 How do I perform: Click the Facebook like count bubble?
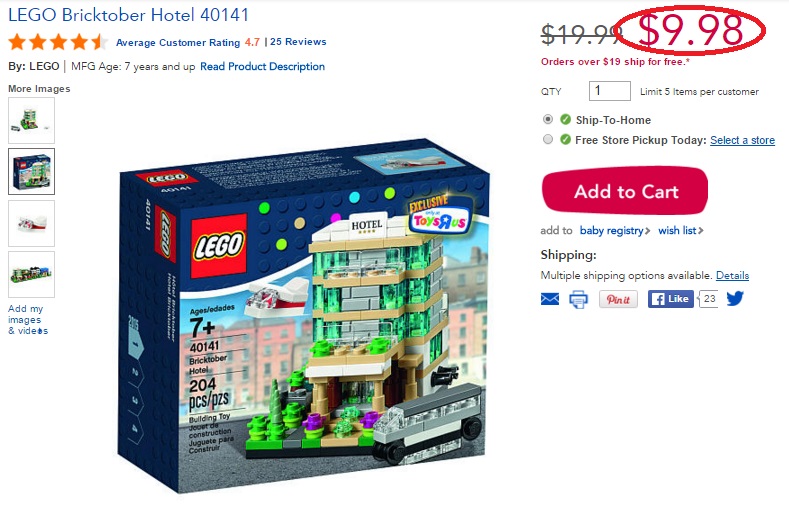(708, 299)
